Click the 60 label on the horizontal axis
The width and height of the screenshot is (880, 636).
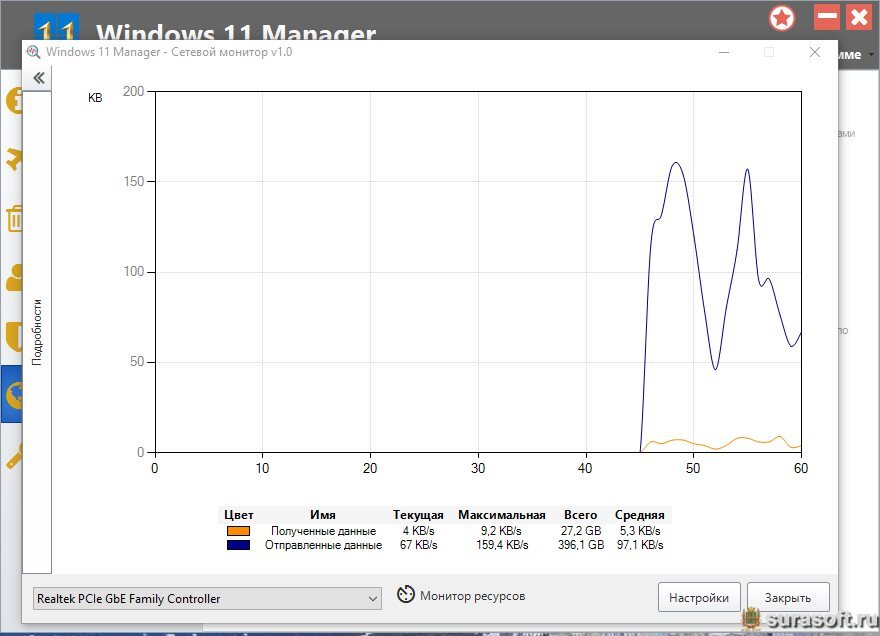pos(801,468)
